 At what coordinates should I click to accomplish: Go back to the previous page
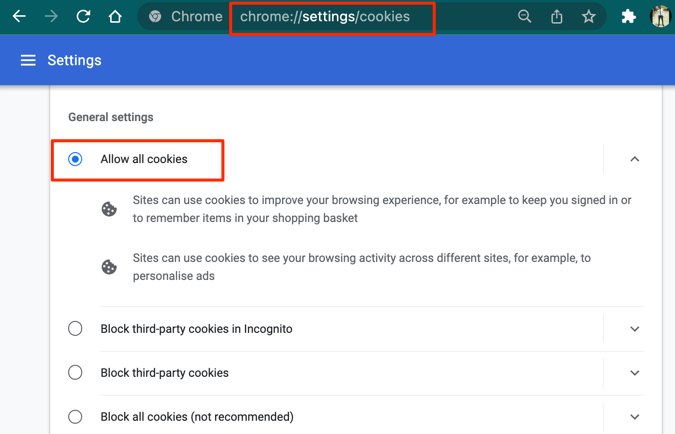[x=19, y=16]
